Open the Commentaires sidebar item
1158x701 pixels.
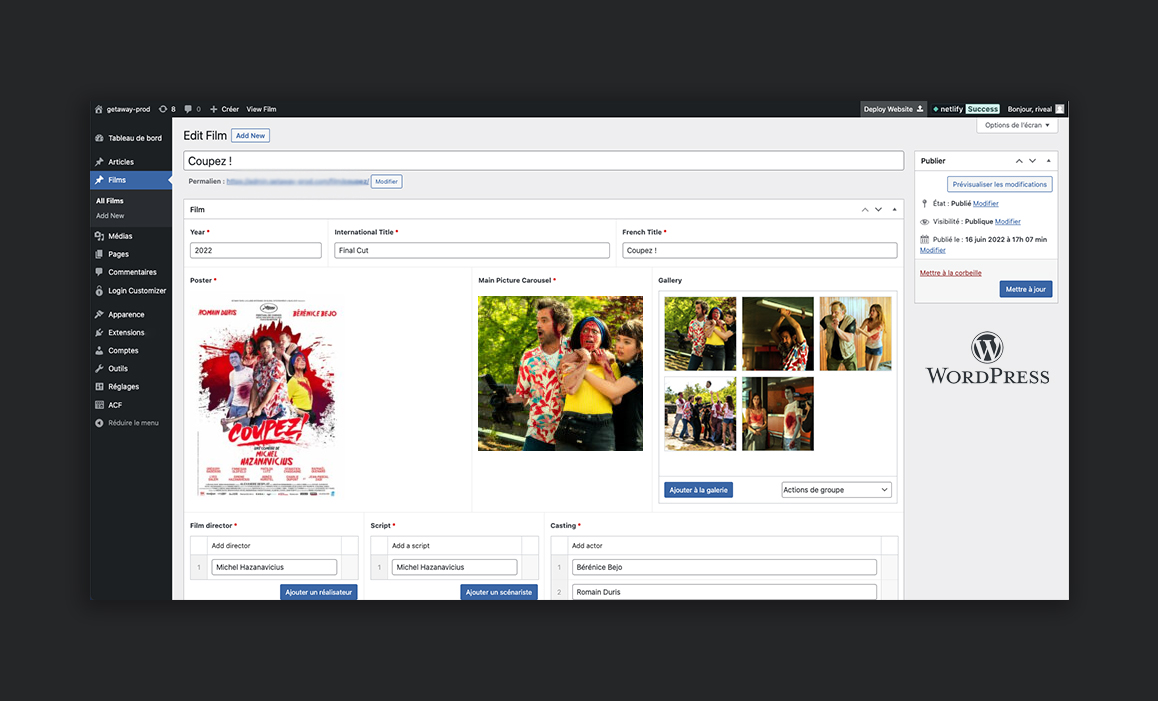tap(131, 272)
